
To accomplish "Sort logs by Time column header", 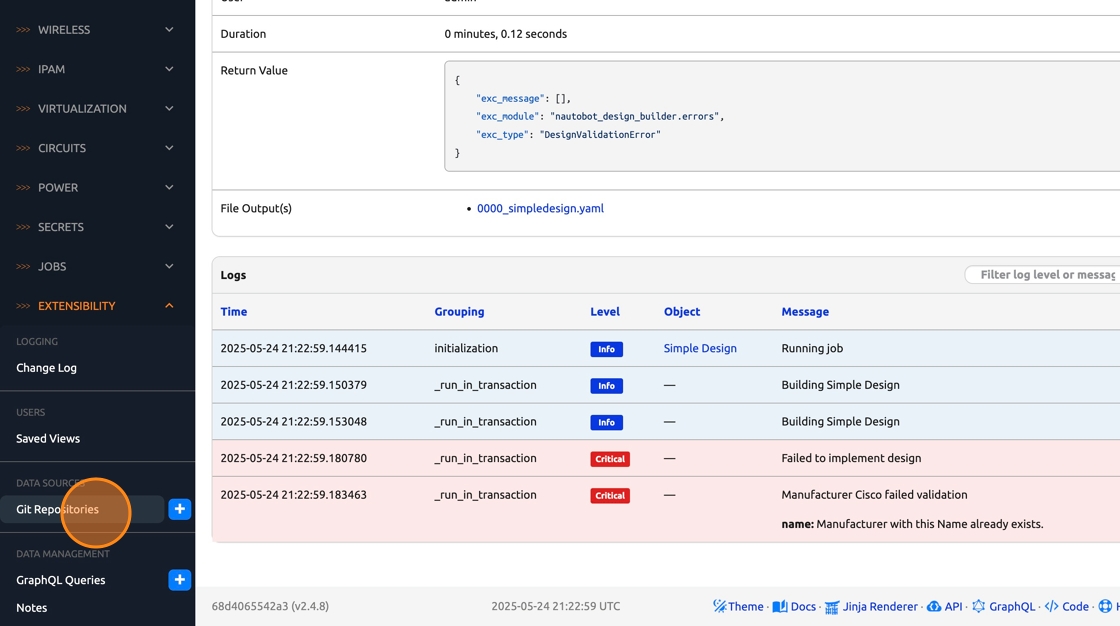I will pyautogui.click(x=234, y=311).
